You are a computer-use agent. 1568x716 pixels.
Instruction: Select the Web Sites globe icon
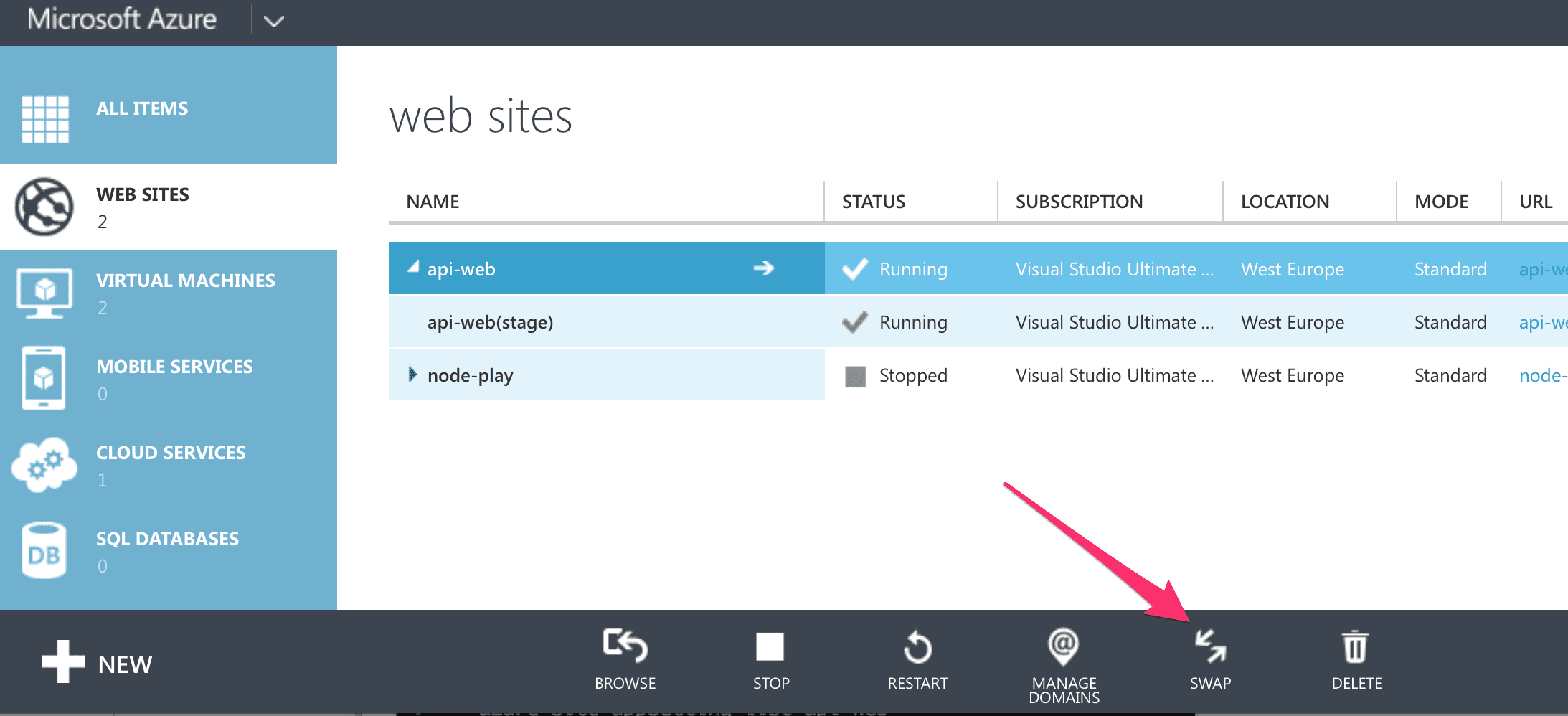pos(44,207)
